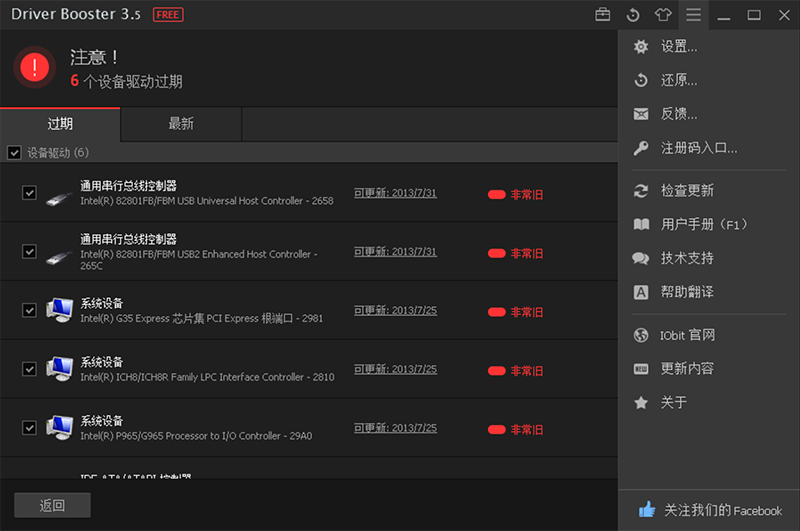Follow 关注我们的 Facebook link
This screenshot has width=800, height=531.
[x=722, y=510]
